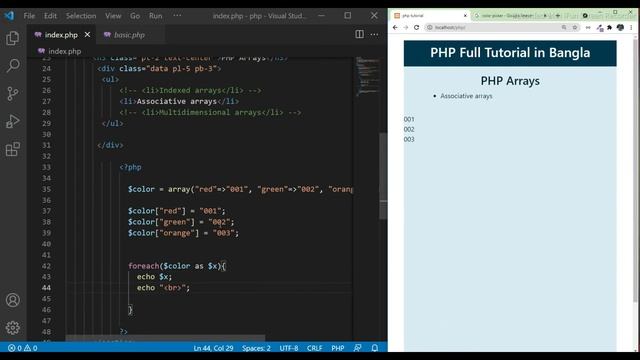Open the Accounts menu in VS Code
The width and height of the screenshot is (640, 360).
(13, 300)
